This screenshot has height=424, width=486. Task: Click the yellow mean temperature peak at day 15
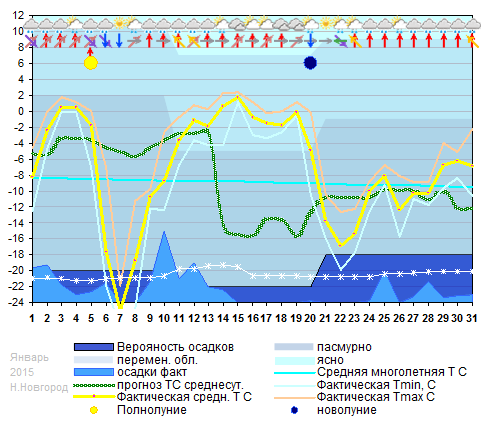click(x=237, y=97)
